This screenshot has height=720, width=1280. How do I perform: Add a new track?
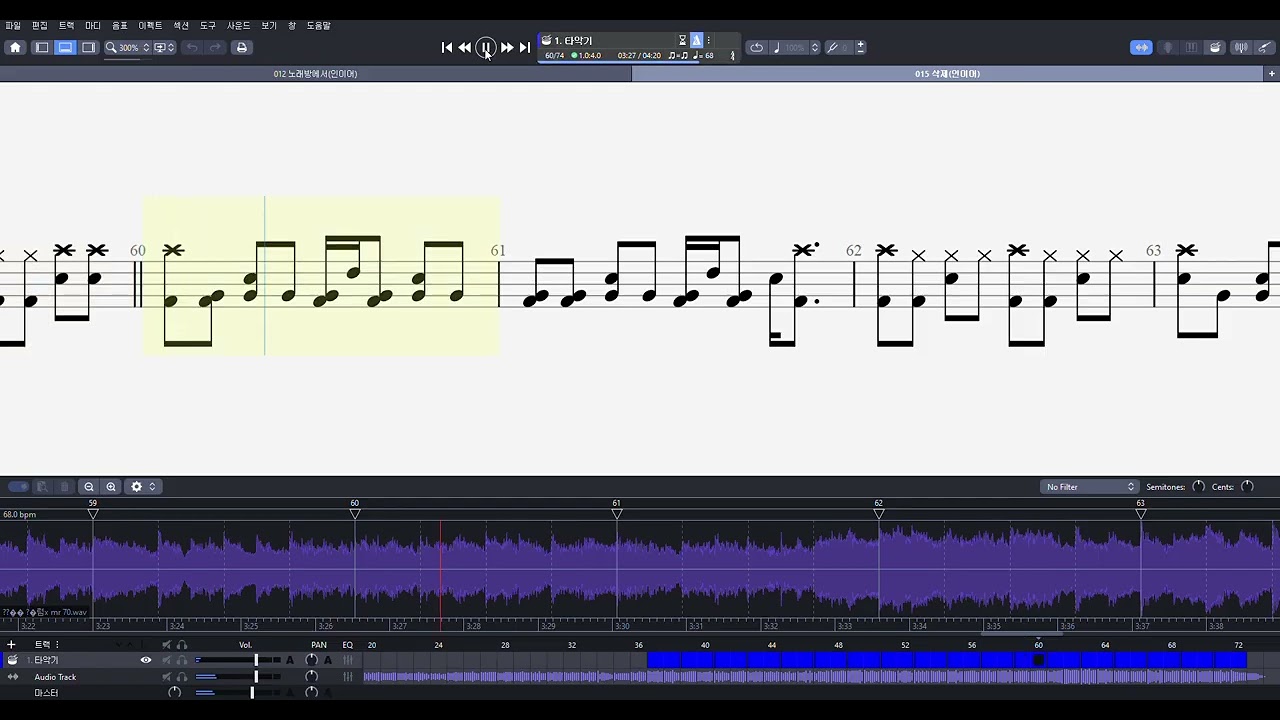[x=11, y=645]
